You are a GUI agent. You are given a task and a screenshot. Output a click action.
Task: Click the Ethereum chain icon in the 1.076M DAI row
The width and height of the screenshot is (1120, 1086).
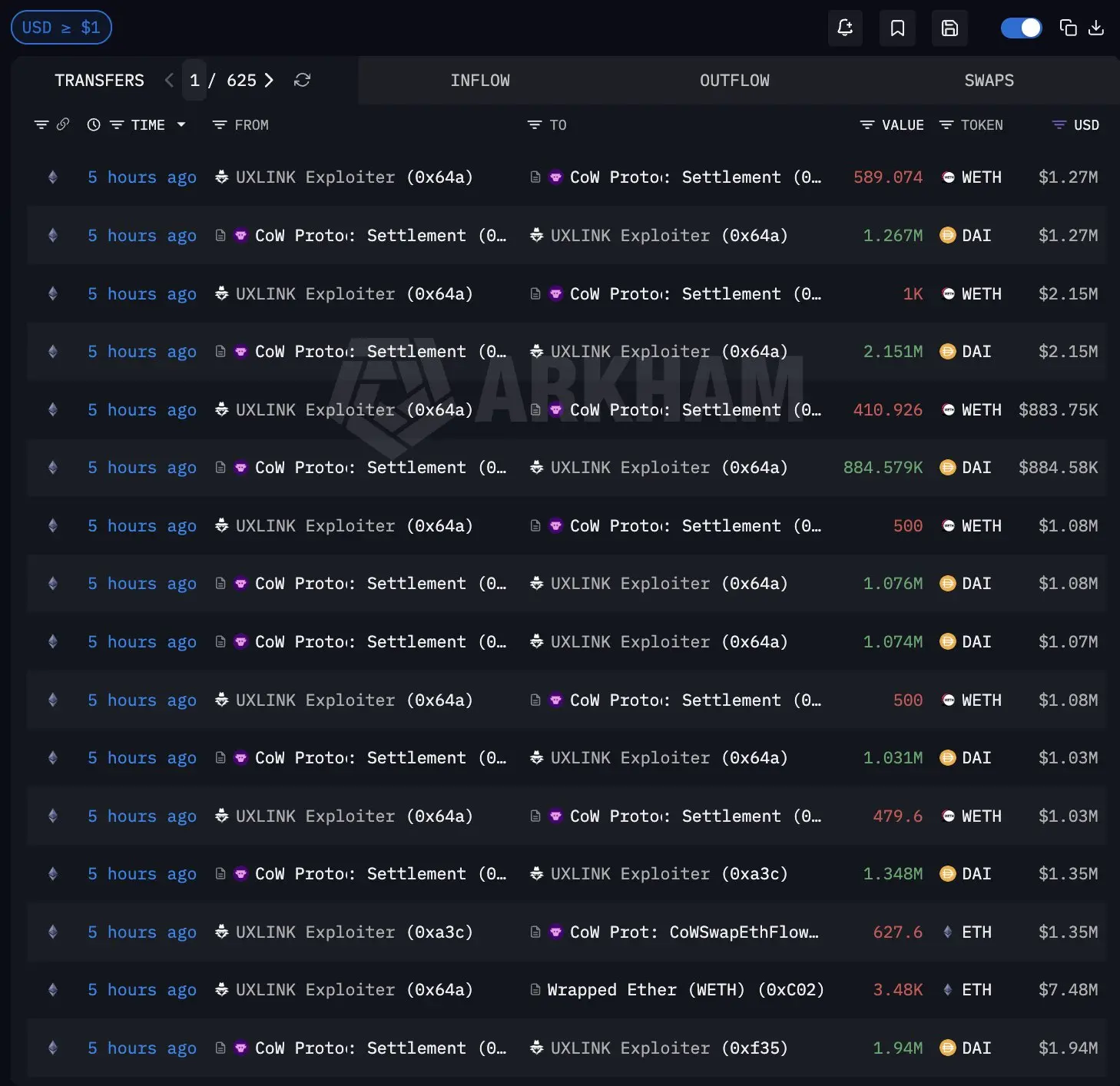pos(53,584)
